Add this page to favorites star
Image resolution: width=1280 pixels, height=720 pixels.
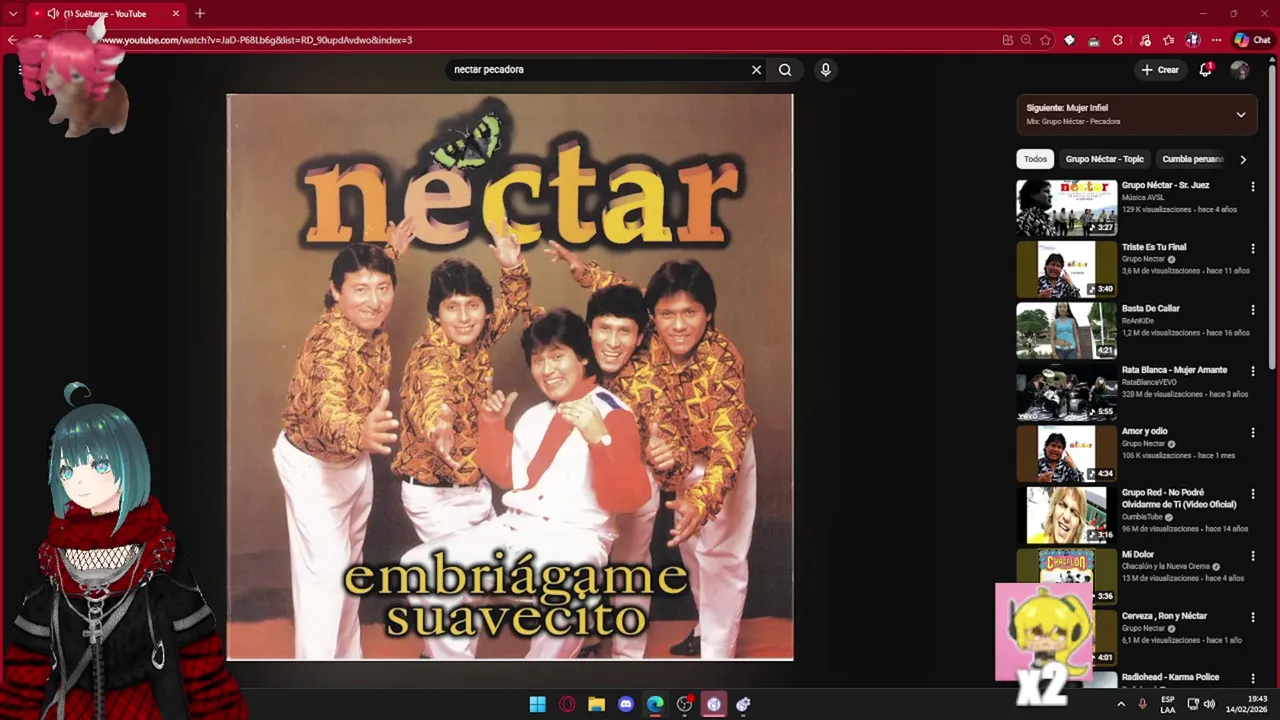1045,40
